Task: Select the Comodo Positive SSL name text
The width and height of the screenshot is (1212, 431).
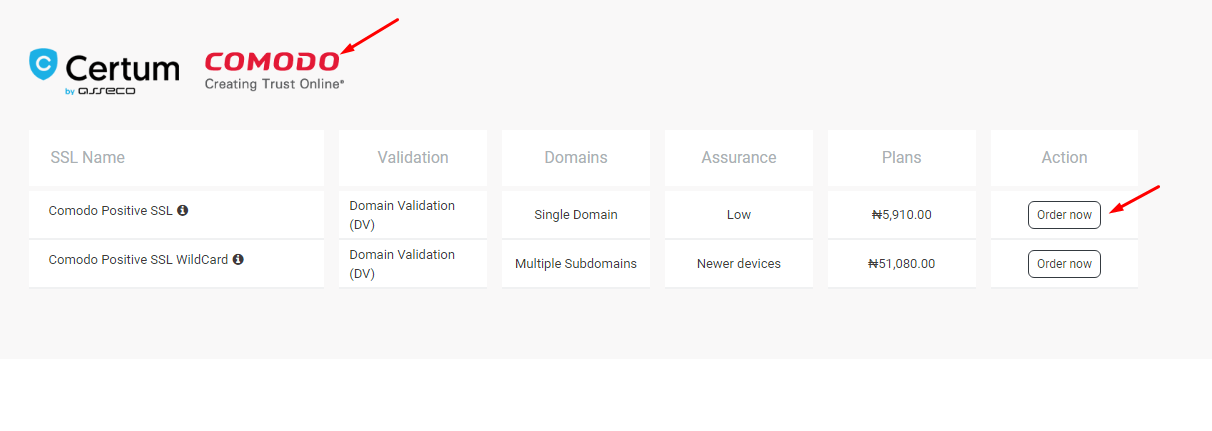Action: coord(110,210)
